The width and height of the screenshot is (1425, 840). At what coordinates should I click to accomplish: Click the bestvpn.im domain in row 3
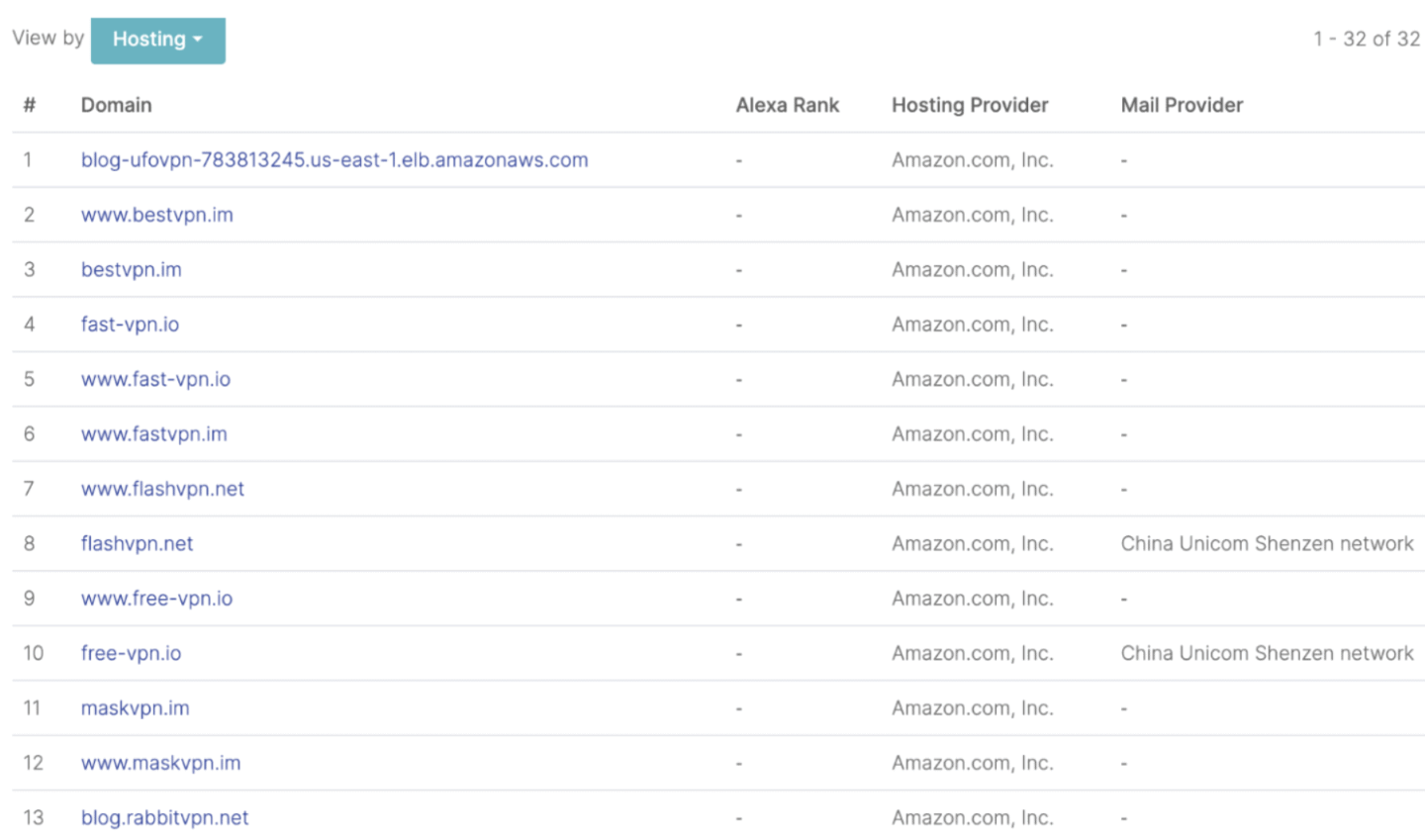132,270
